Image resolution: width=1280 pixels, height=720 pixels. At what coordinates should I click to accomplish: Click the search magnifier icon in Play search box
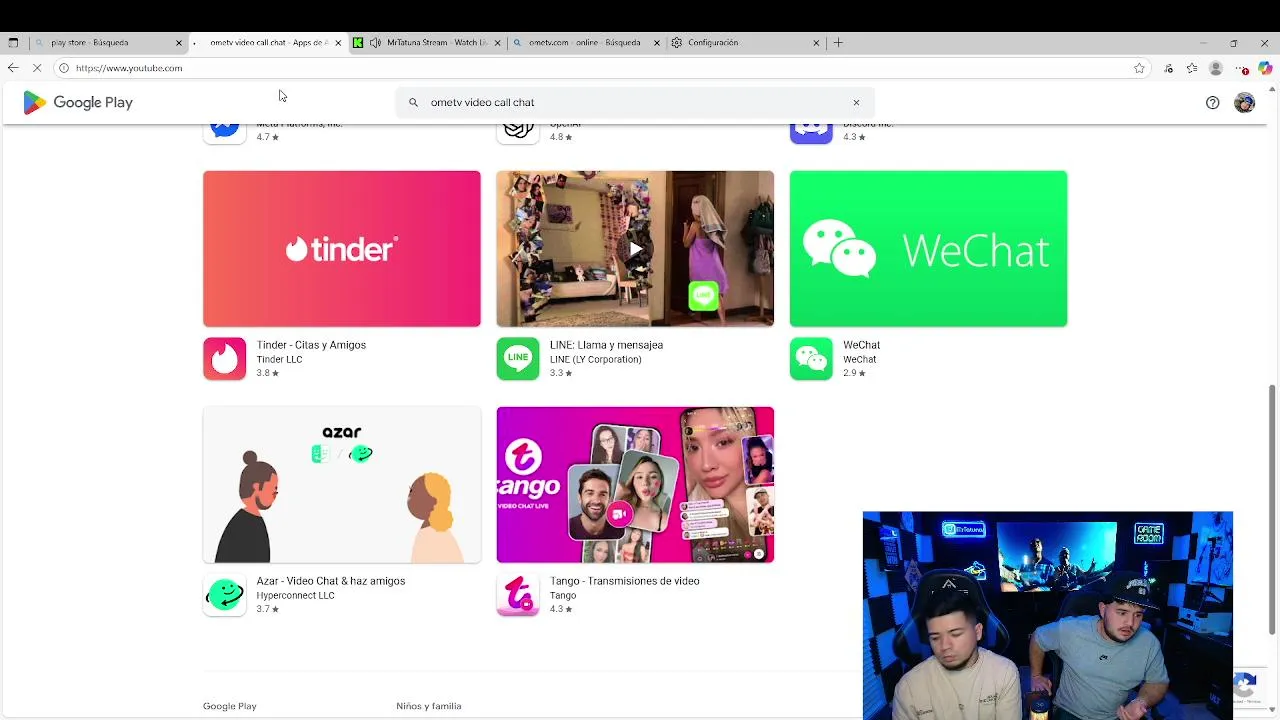point(413,102)
